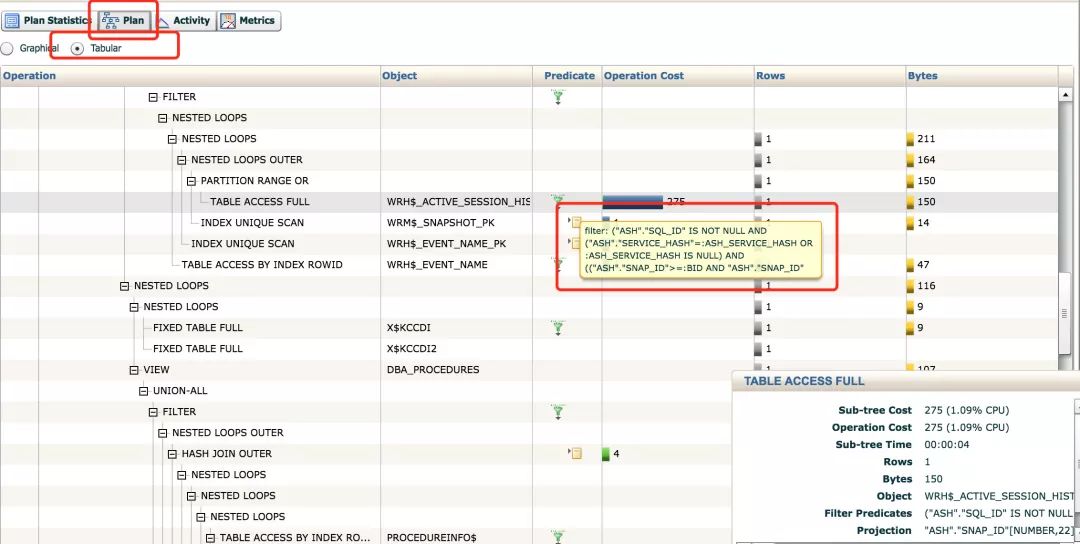1080x544 pixels.
Task: Open the Plan Statistics tab
Action: pyautogui.click(x=47, y=21)
